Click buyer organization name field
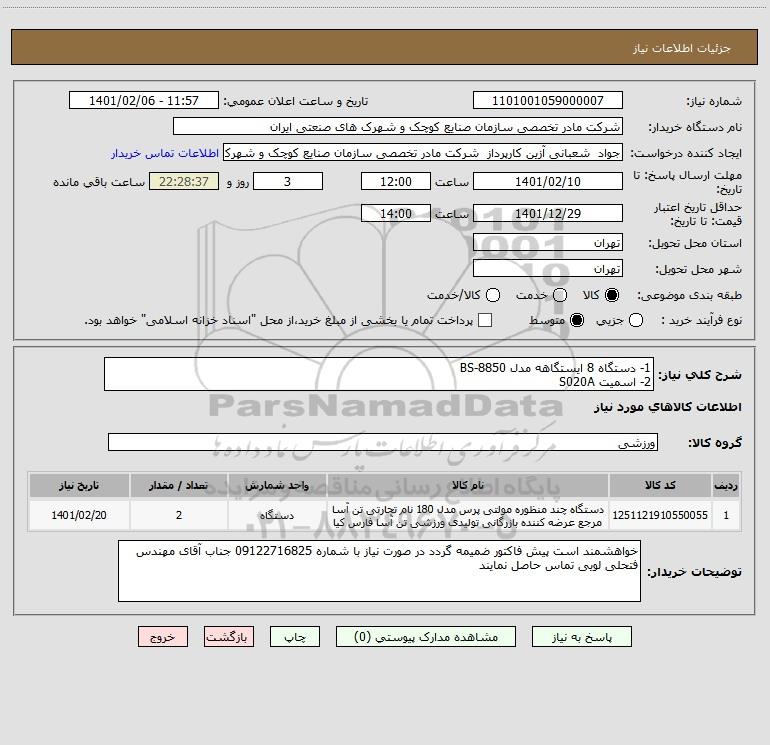Screen dimensions: 770x745 point(398,127)
